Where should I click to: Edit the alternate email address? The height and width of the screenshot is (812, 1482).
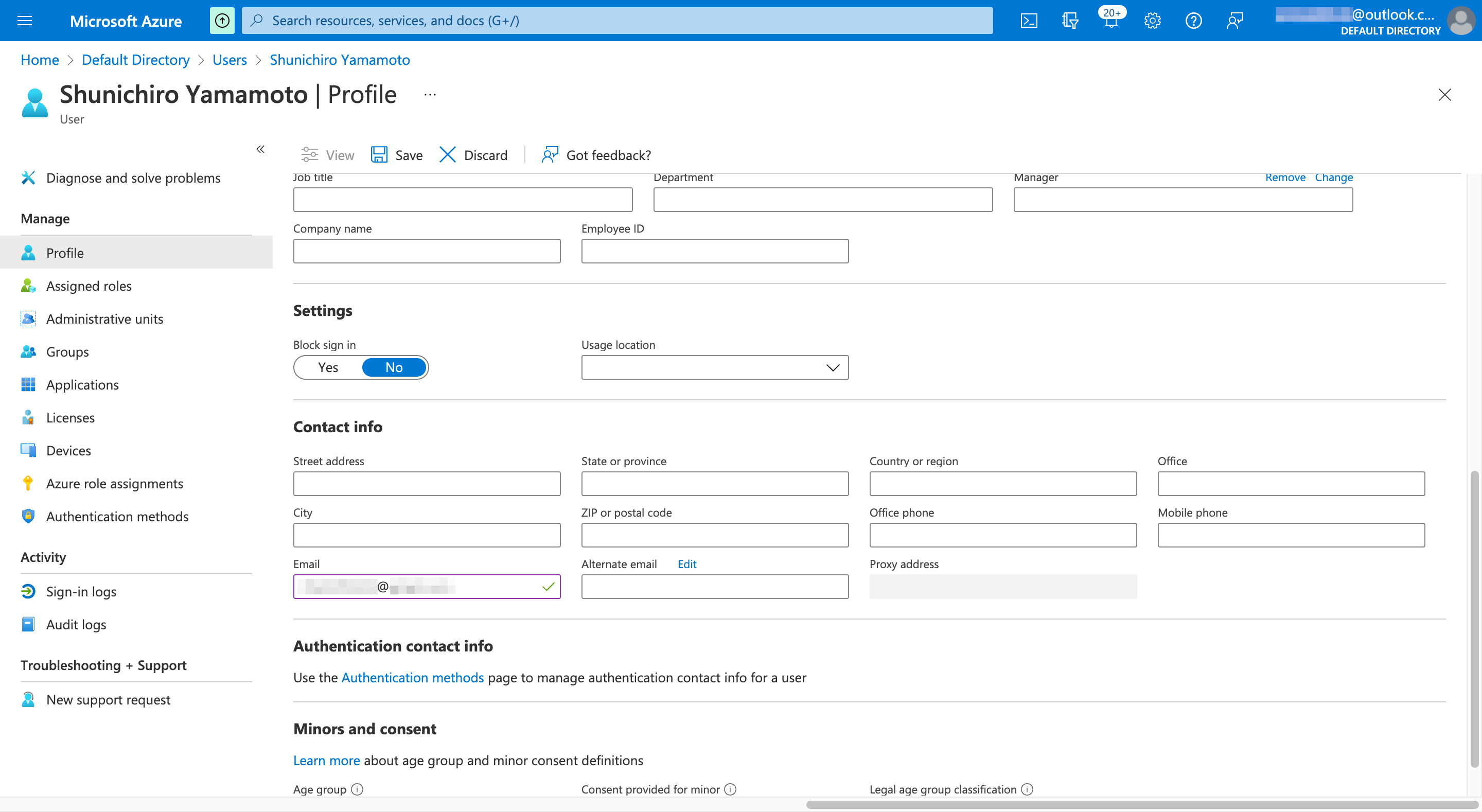(x=686, y=563)
